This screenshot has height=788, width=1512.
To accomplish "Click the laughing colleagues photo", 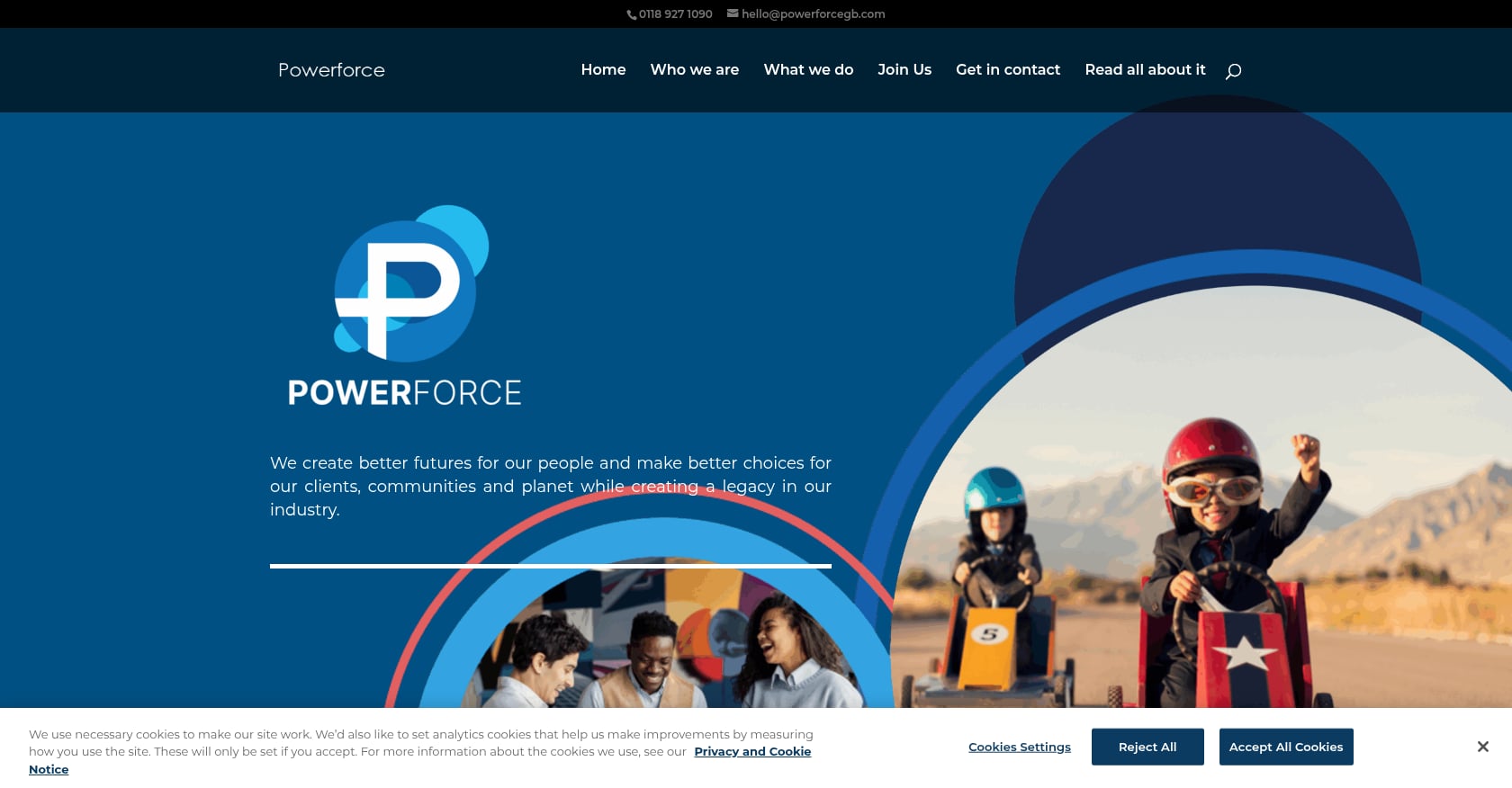I will click(x=664, y=634).
